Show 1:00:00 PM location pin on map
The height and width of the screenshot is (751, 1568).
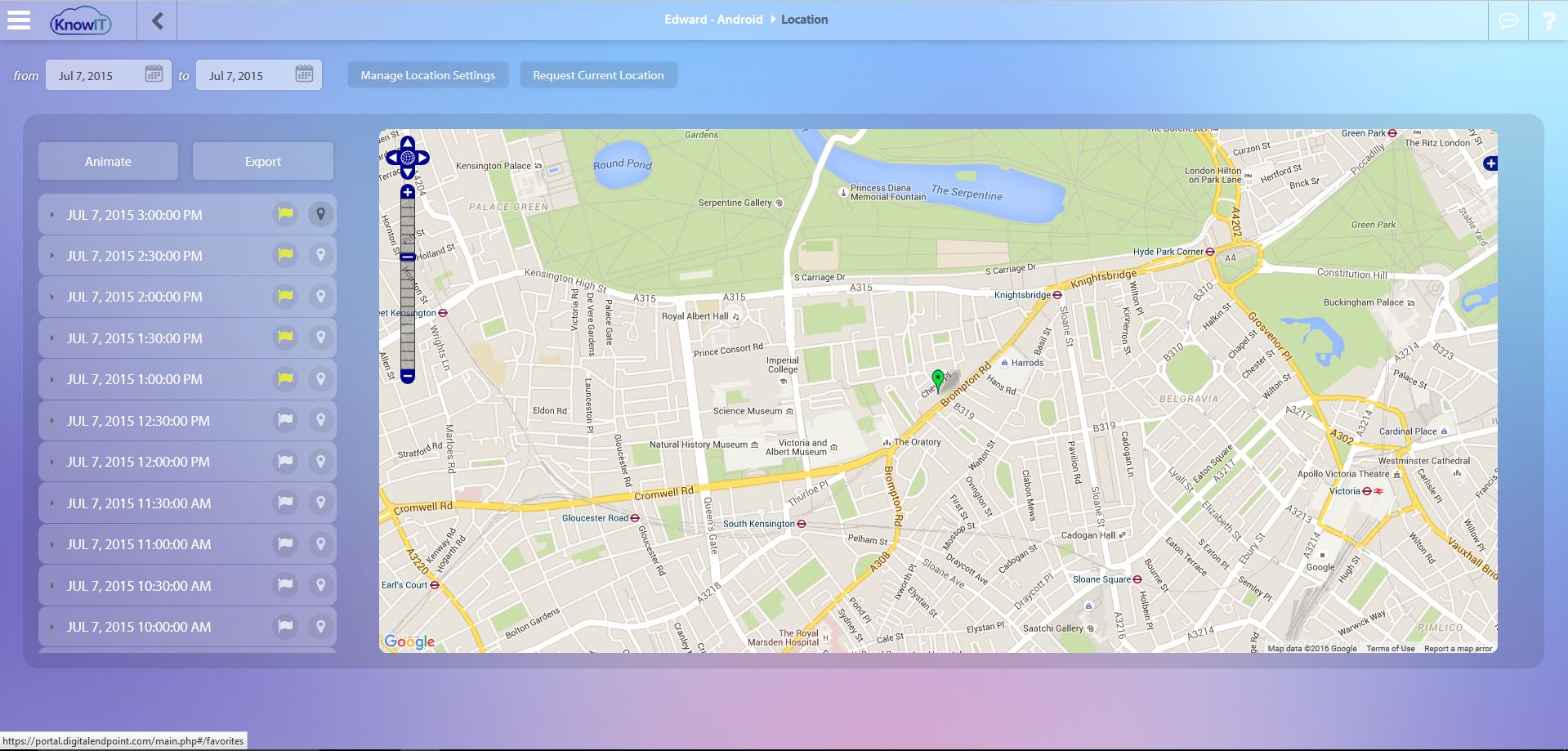pos(321,378)
